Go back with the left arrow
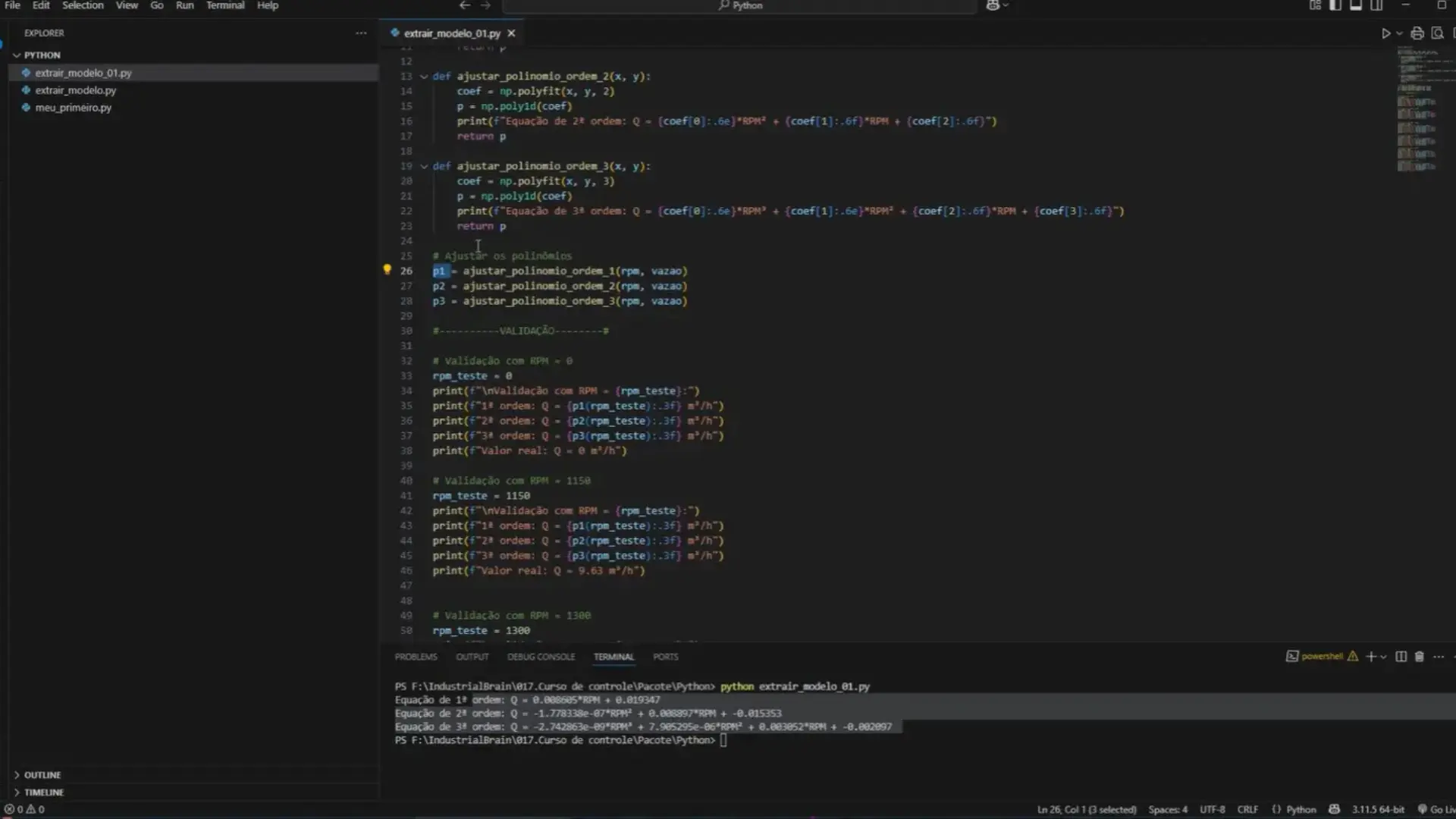 (464, 5)
